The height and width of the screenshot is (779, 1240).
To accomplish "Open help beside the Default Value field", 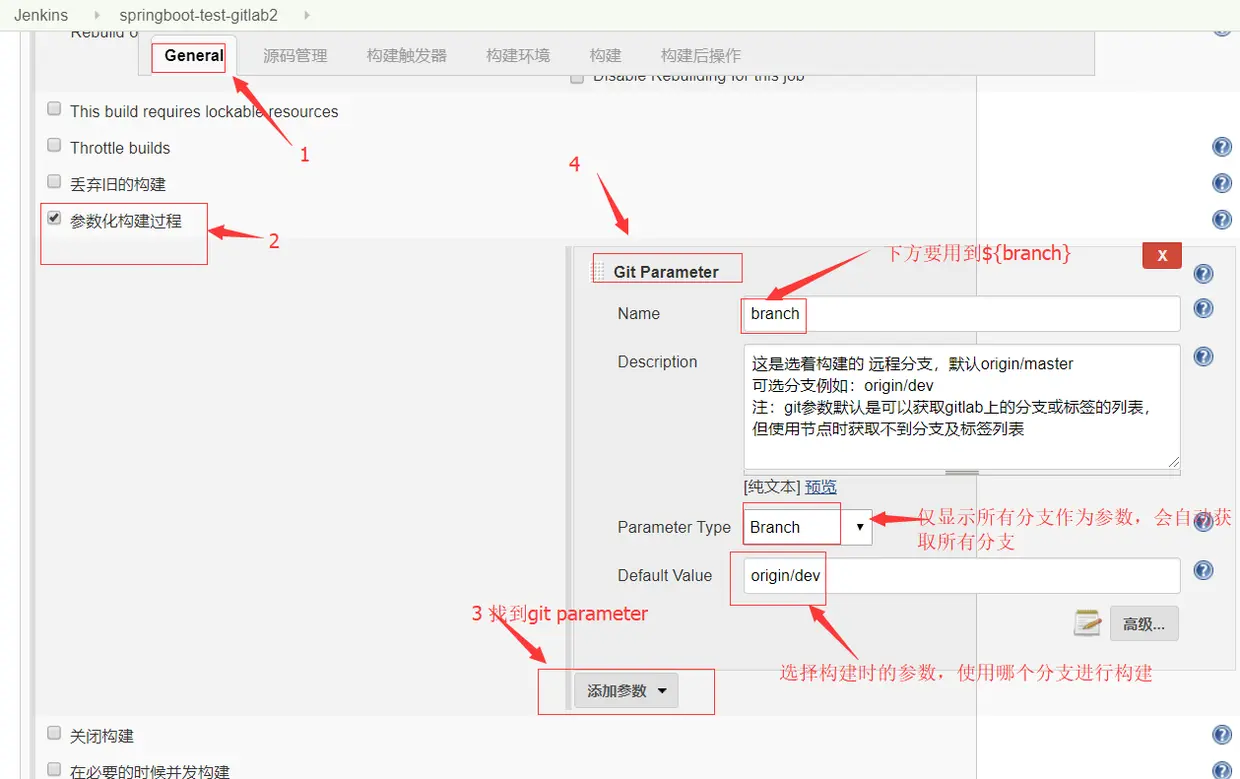I will coord(1202,570).
